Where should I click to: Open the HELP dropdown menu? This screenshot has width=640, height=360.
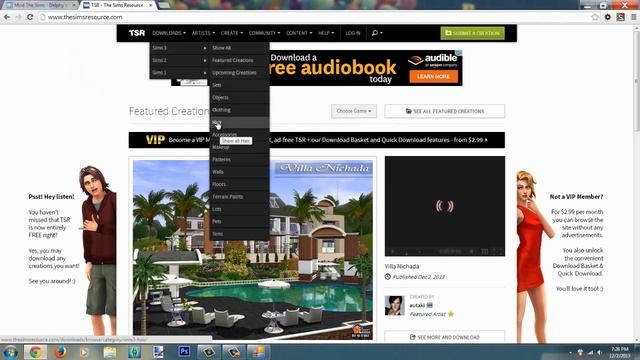[x=326, y=33]
